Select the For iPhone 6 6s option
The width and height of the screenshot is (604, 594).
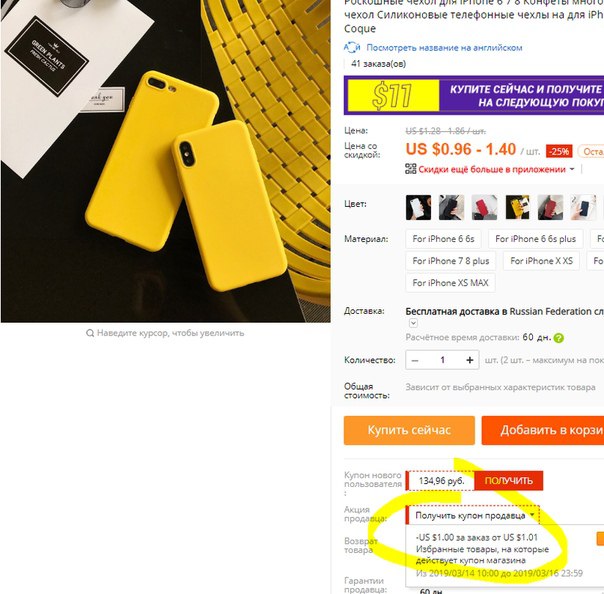coord(443,239)
